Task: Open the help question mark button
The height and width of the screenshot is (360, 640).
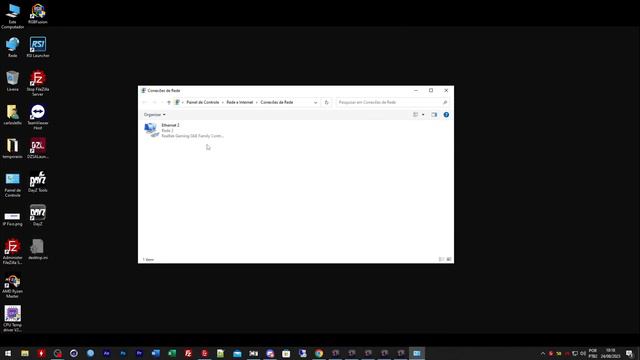Action: [446, 115]
